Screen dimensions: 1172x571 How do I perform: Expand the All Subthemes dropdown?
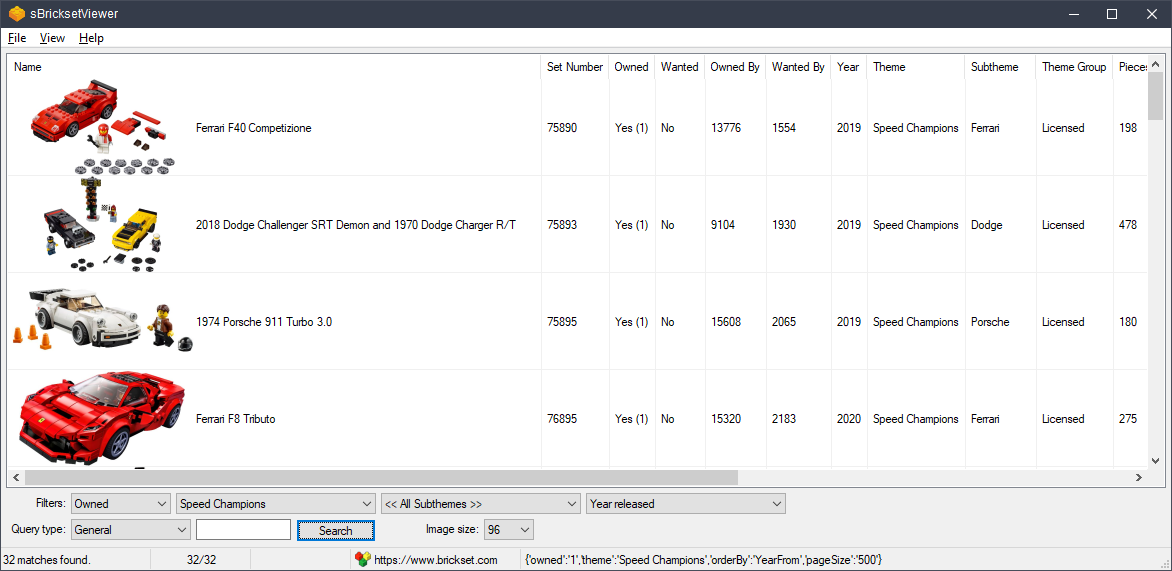(480, 503)
